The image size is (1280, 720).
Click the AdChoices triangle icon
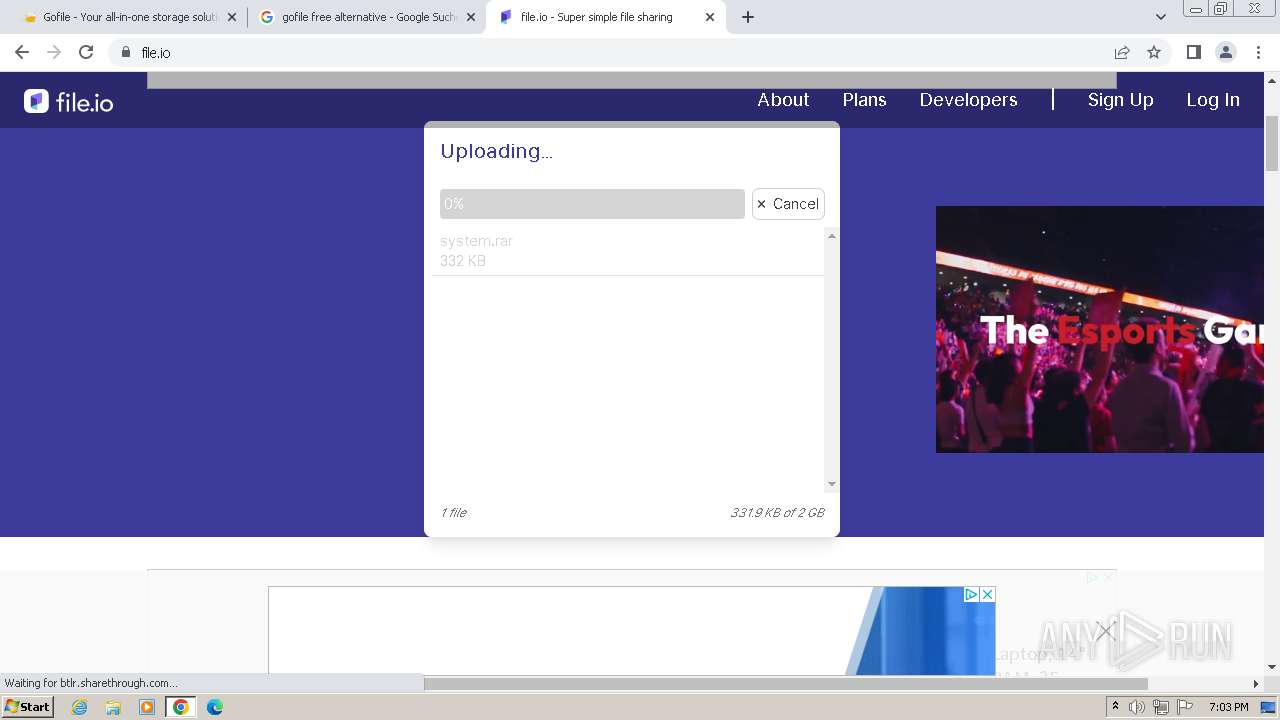point(970,594)
